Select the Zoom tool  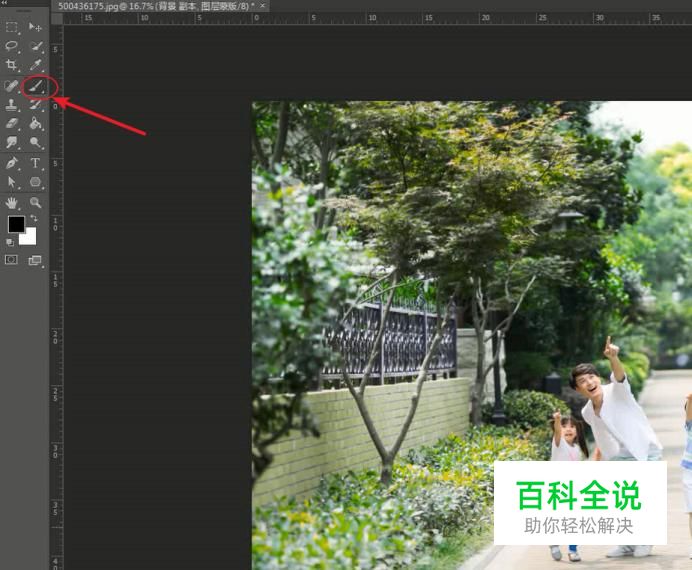35,202
